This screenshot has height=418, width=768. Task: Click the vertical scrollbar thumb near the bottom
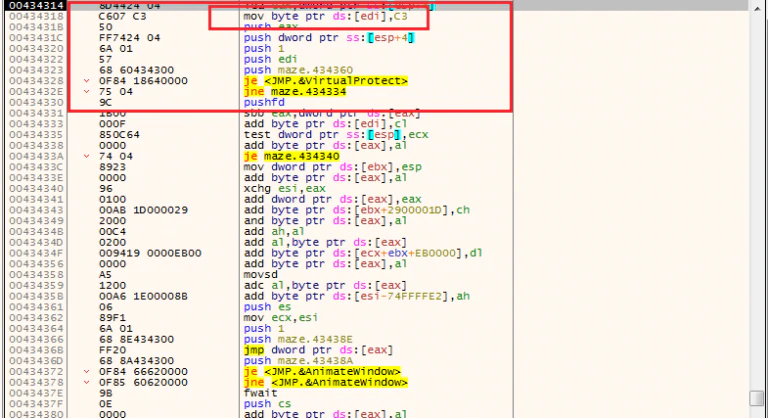(x=756, y=397)
